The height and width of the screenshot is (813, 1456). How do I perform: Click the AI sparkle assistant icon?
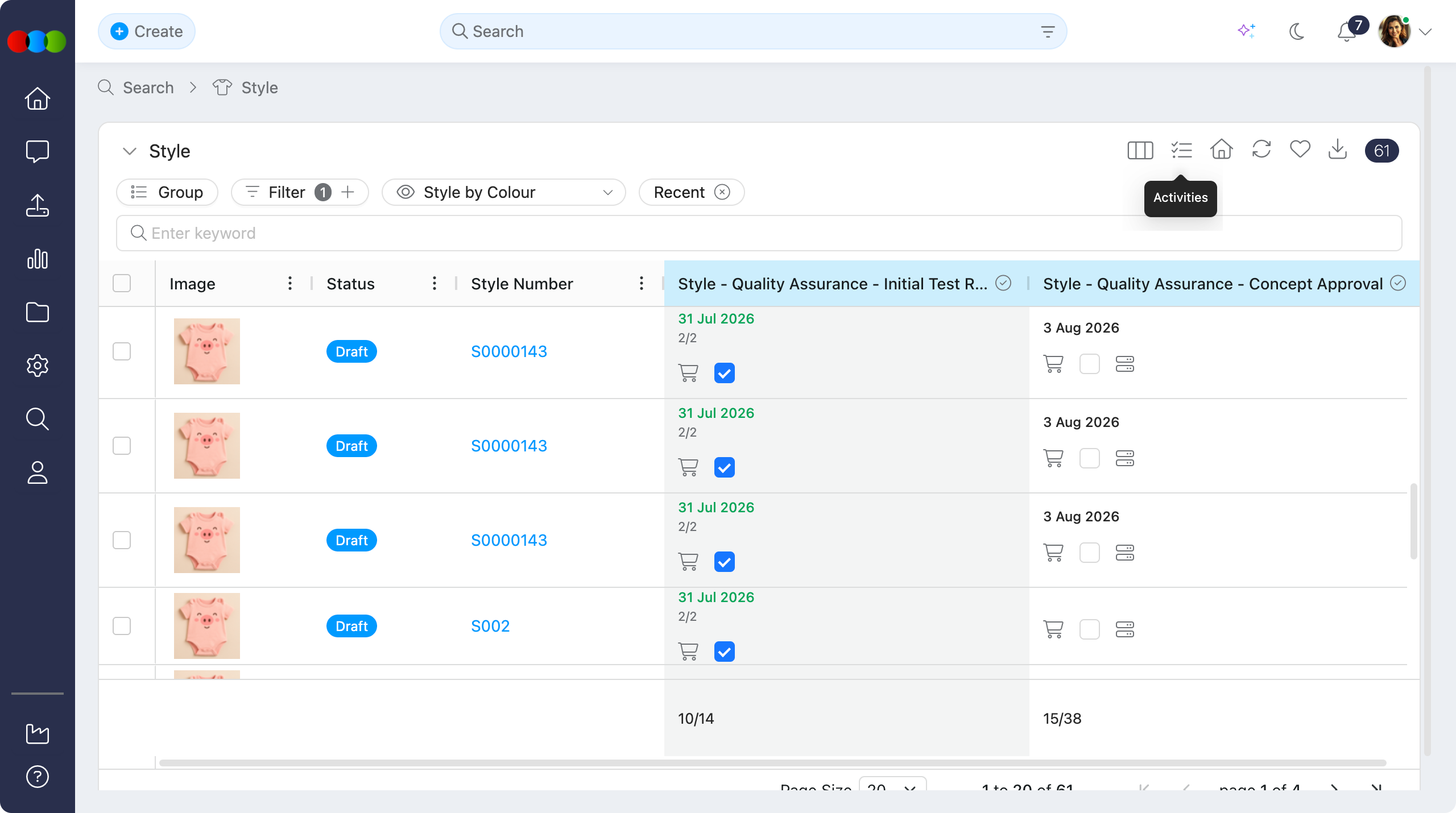coord(1246,31)
